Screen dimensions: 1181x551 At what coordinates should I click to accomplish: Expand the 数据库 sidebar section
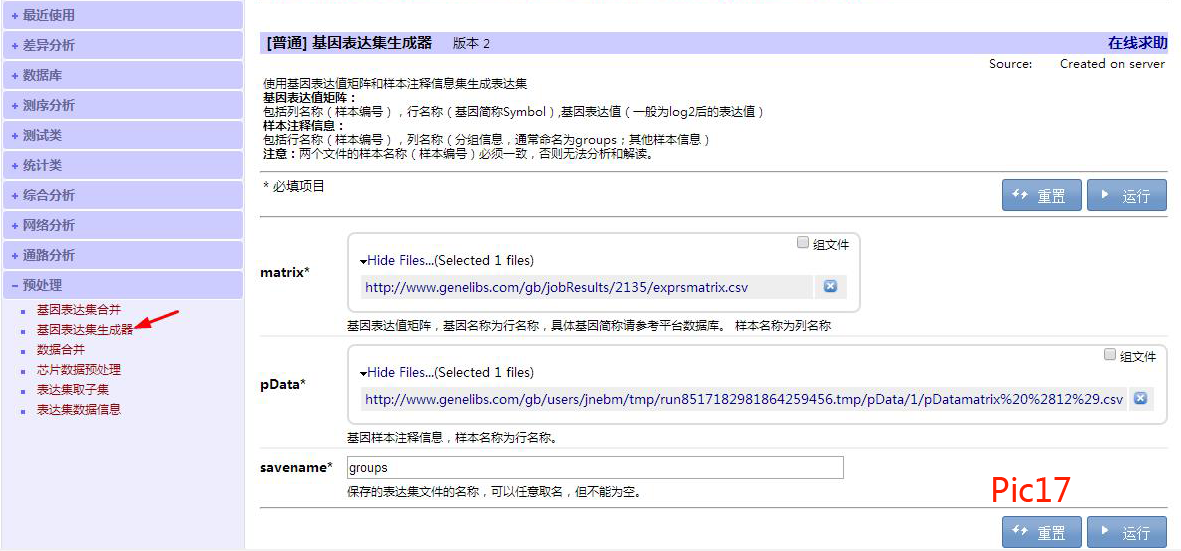[x=42, y=75]
